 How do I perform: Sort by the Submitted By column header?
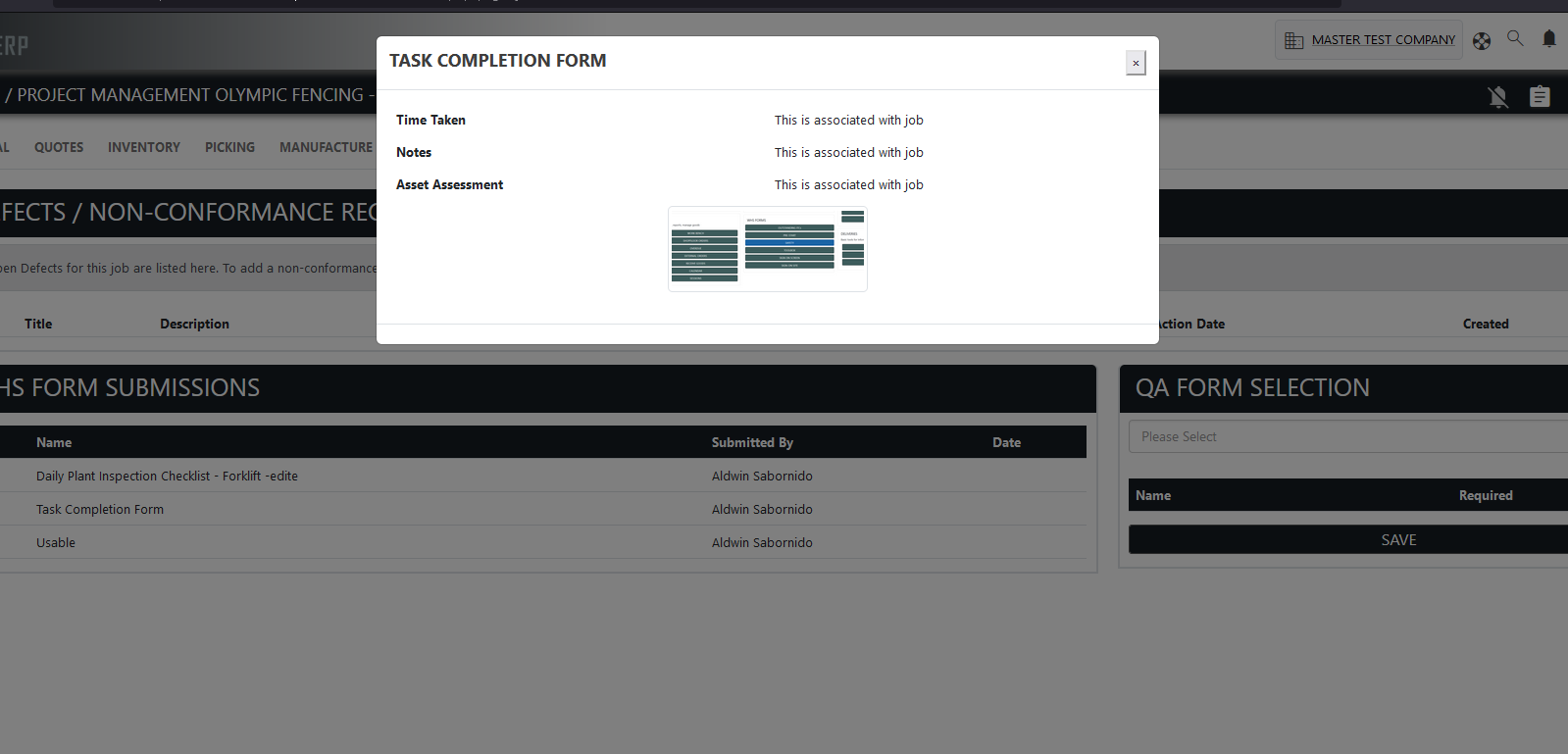point(752,442)
